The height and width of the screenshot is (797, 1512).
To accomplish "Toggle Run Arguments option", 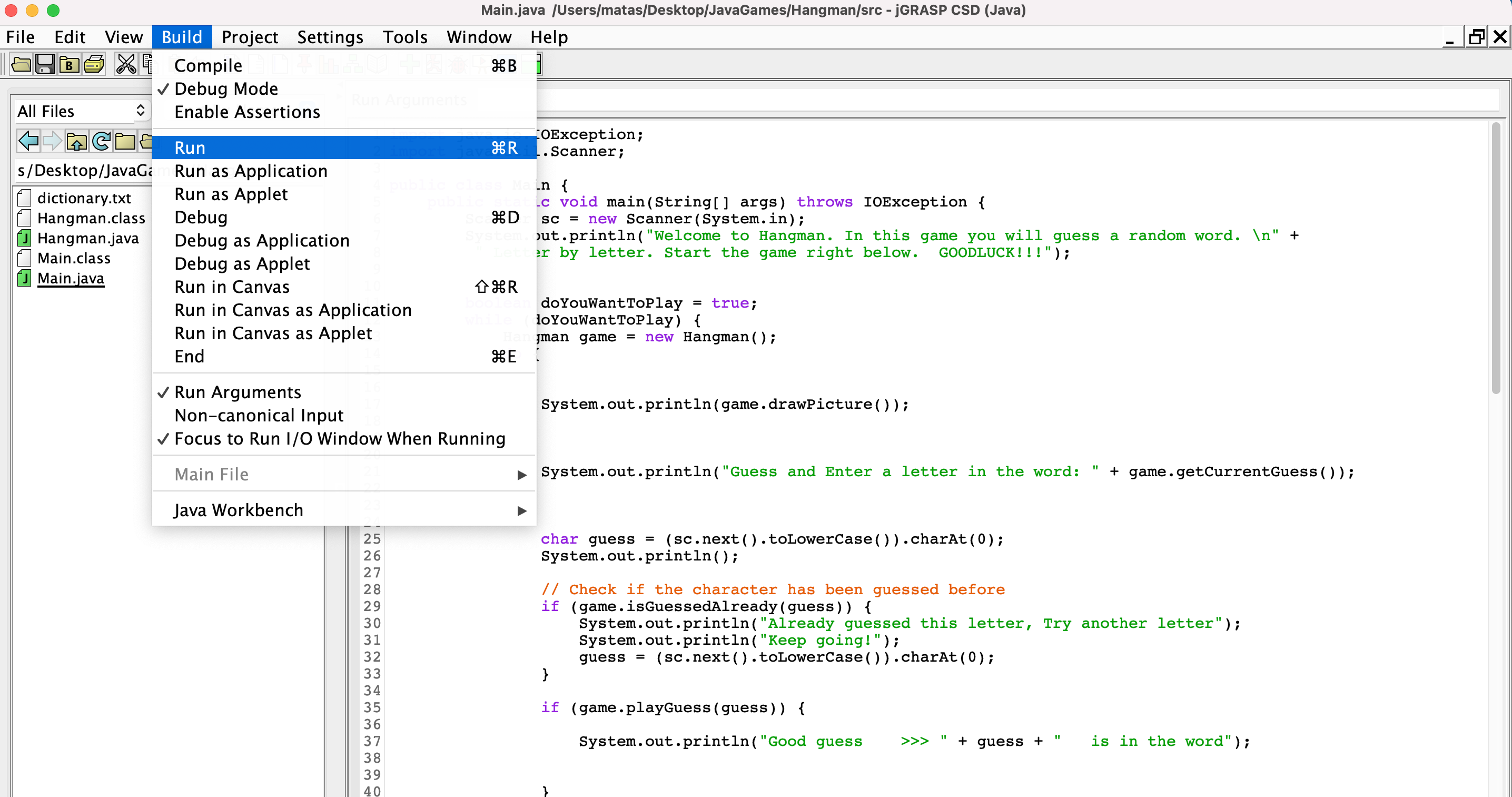I will [344, 392].
